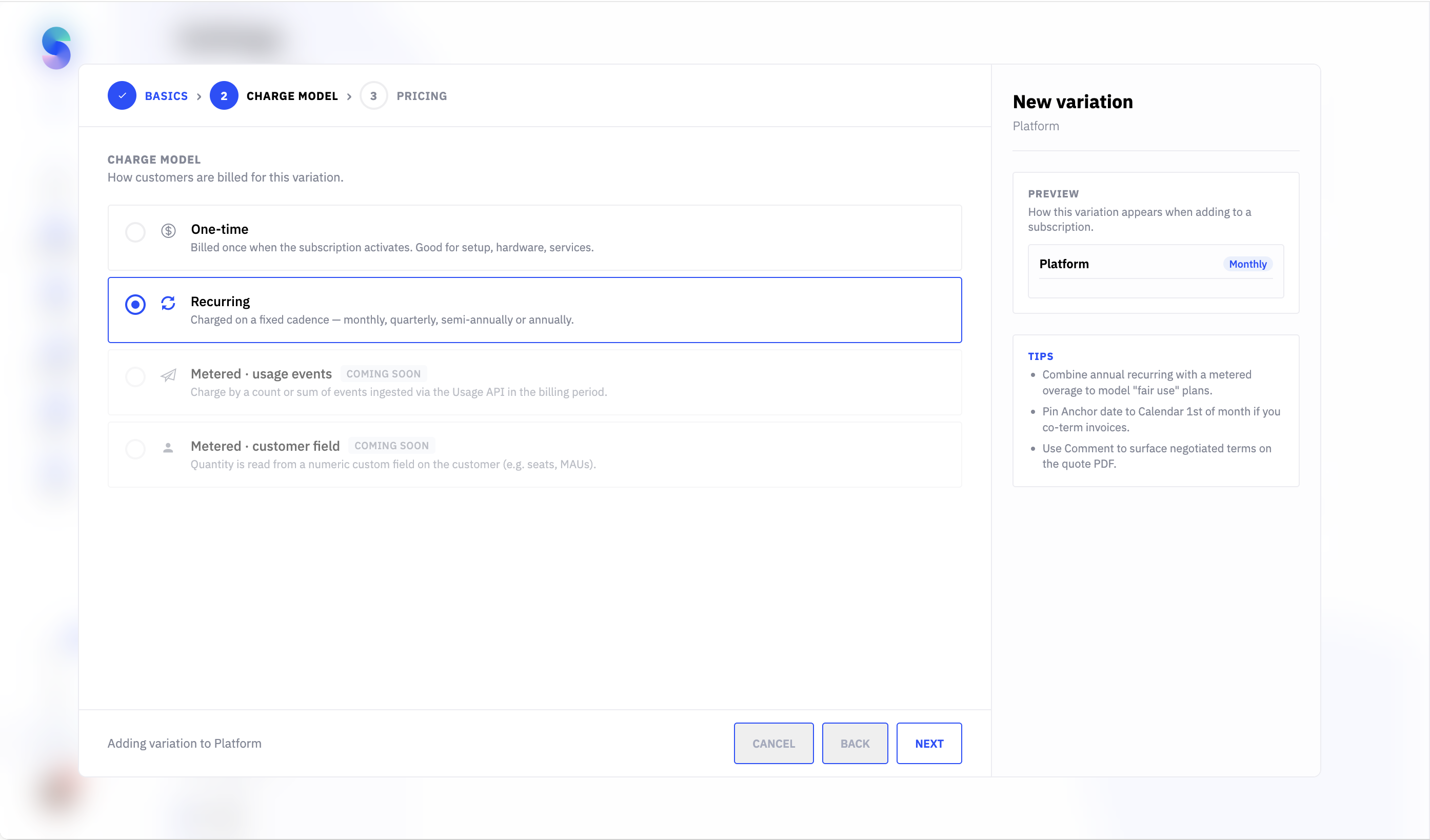
Task: Click 'Billed once when the subscription activates' text
Action: tap(392, 247)
